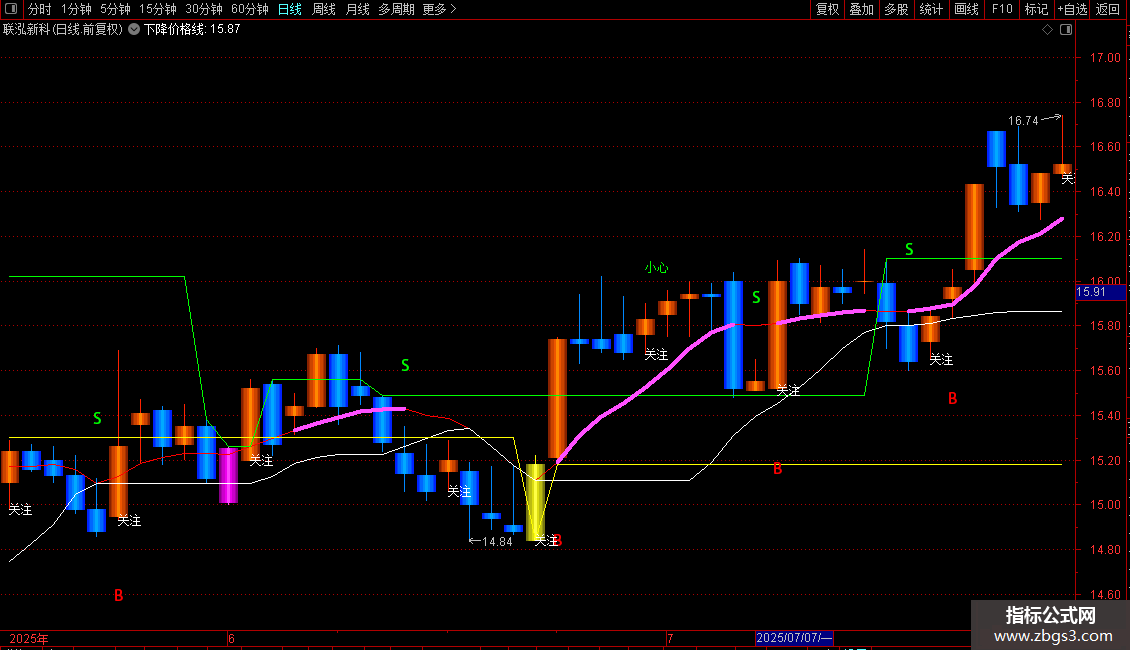Open the indicator dropdown next to 联泓新科

tap(134, 30)
